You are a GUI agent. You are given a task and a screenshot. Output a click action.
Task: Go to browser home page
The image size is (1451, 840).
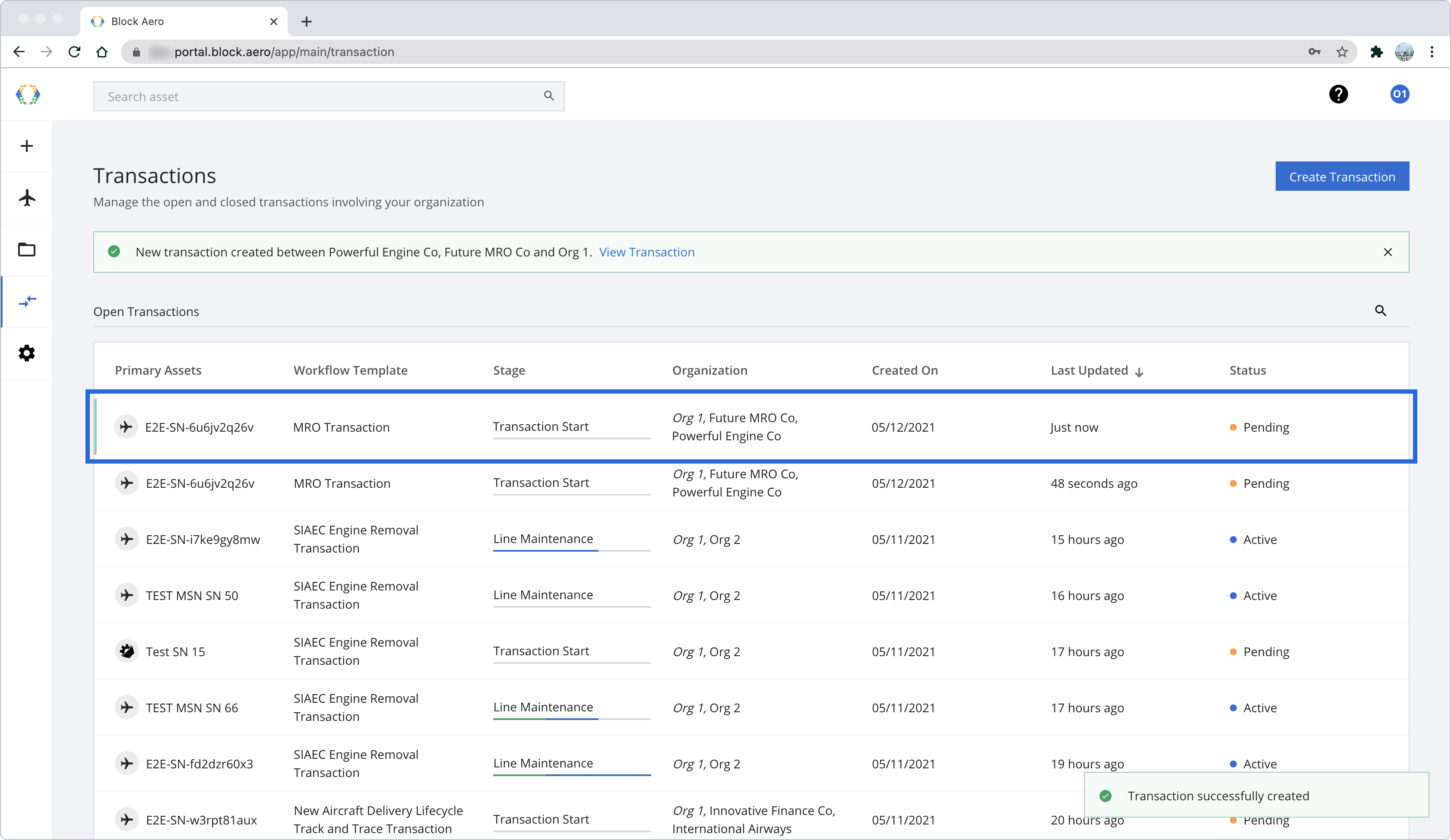click(102, 52)
